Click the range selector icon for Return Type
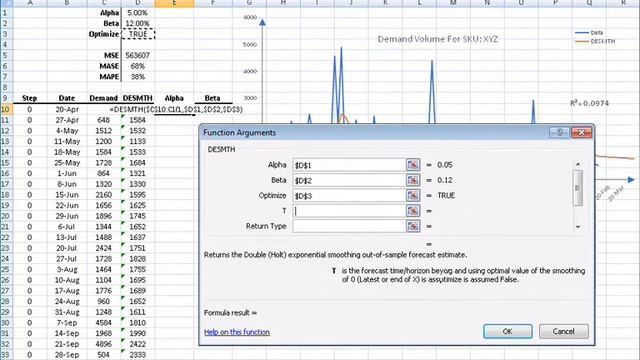640x360 pixels. 413,226
